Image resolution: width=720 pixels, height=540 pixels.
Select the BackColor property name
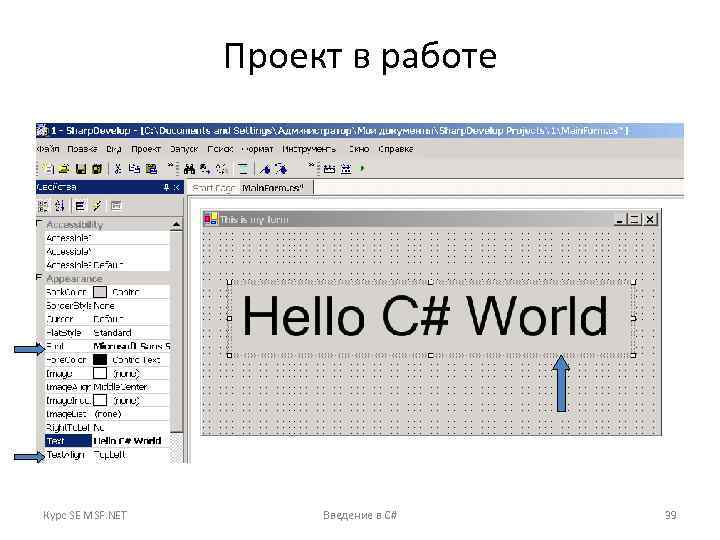pyautogui.click(x=67, y=292)
